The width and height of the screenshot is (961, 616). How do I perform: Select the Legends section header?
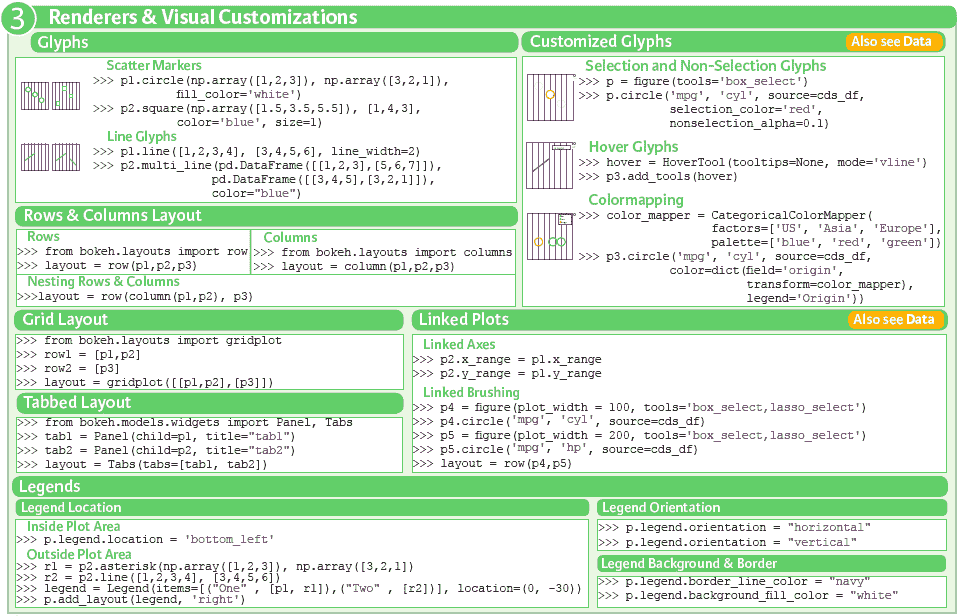point(51,487)
